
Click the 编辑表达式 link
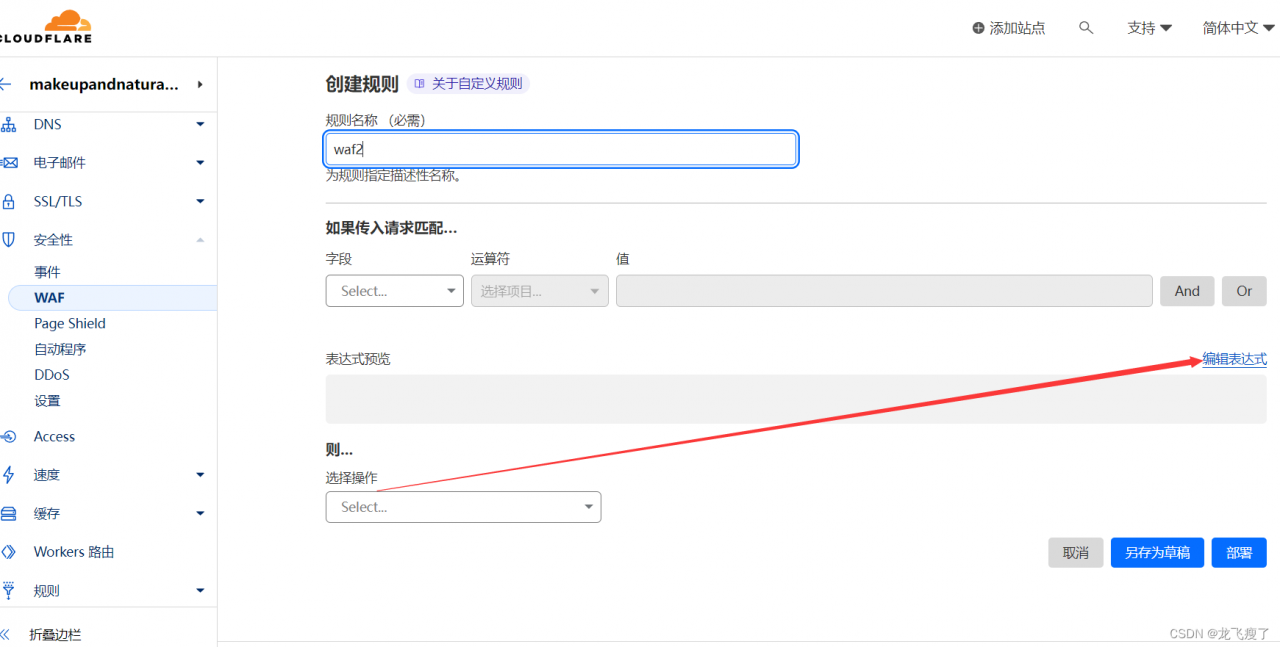(x=1234, y=358)
